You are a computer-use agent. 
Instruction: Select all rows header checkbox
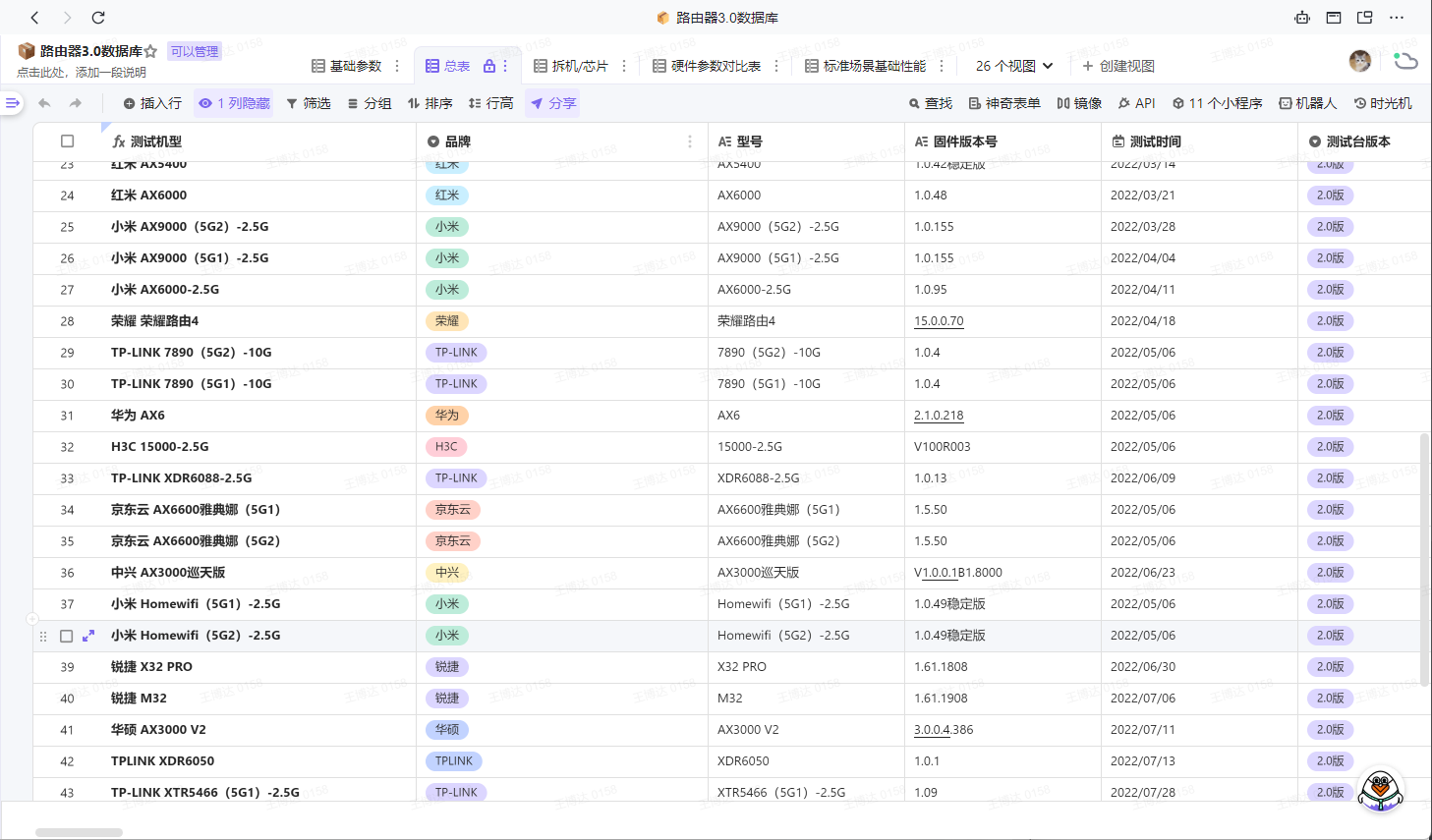coord(67,141)
